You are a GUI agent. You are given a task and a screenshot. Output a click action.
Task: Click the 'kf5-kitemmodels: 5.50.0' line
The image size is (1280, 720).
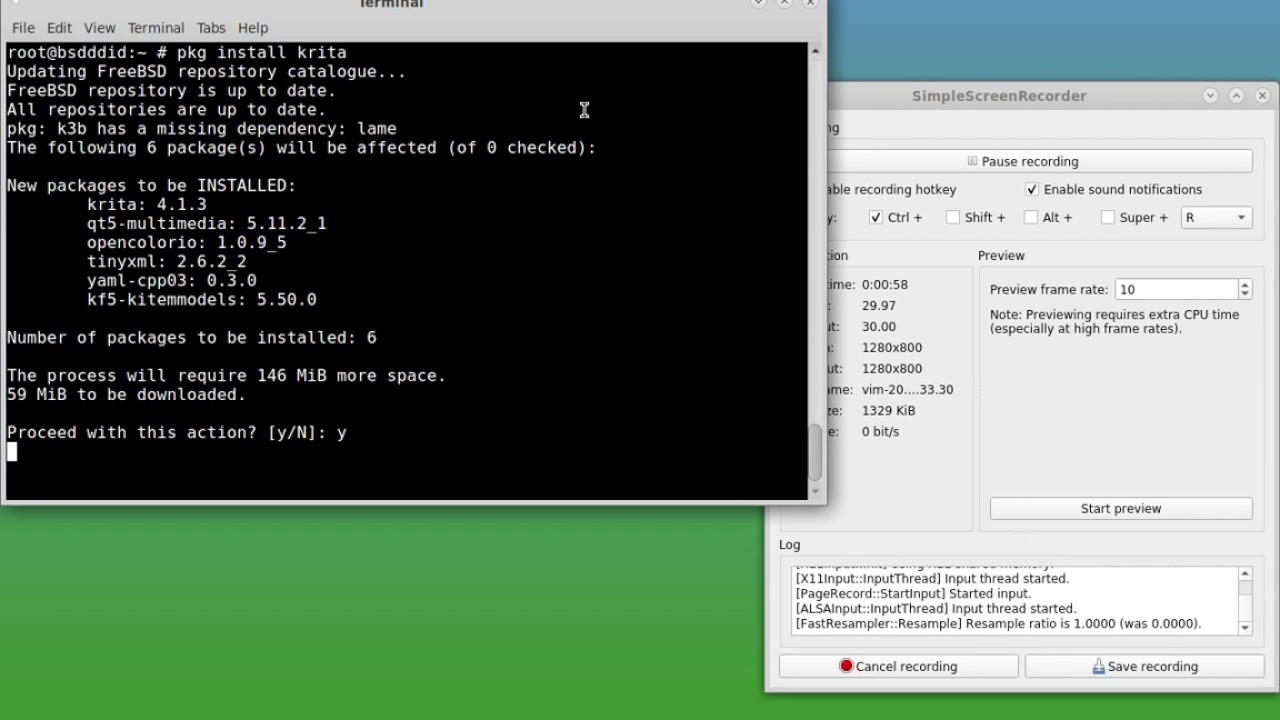tap(202, 299)
